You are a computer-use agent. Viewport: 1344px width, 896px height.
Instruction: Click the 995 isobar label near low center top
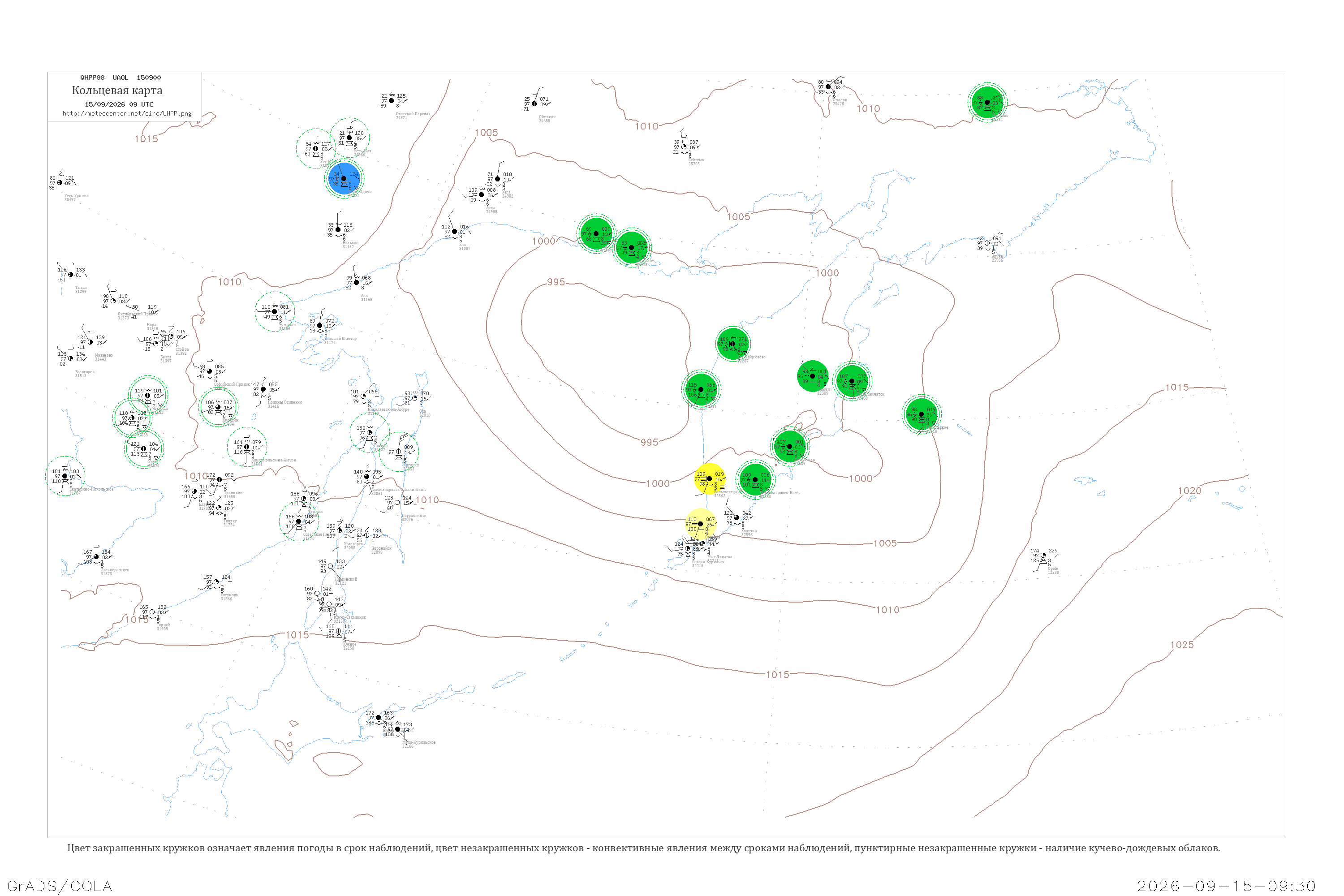tap(556, 282)
